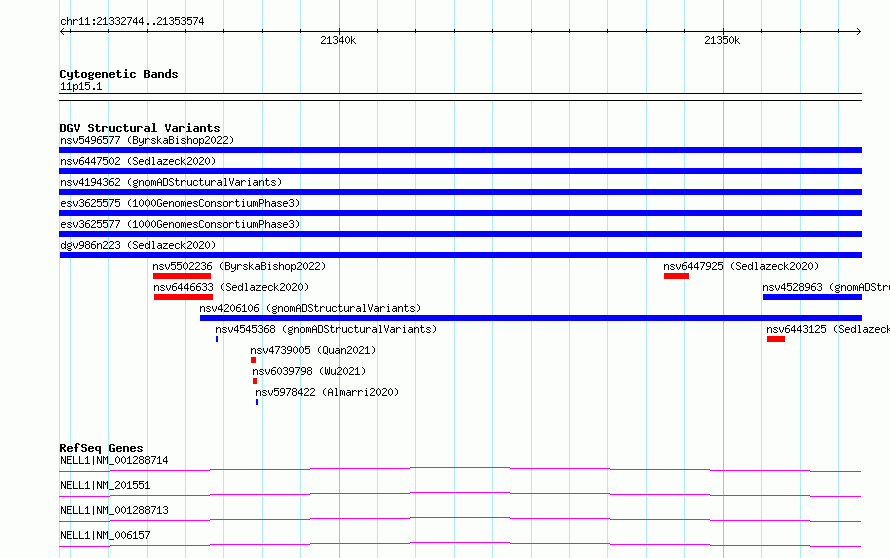
Task: Select the red bar of nsv6446633
Action: pyautogui.click(x=183, y=297)
